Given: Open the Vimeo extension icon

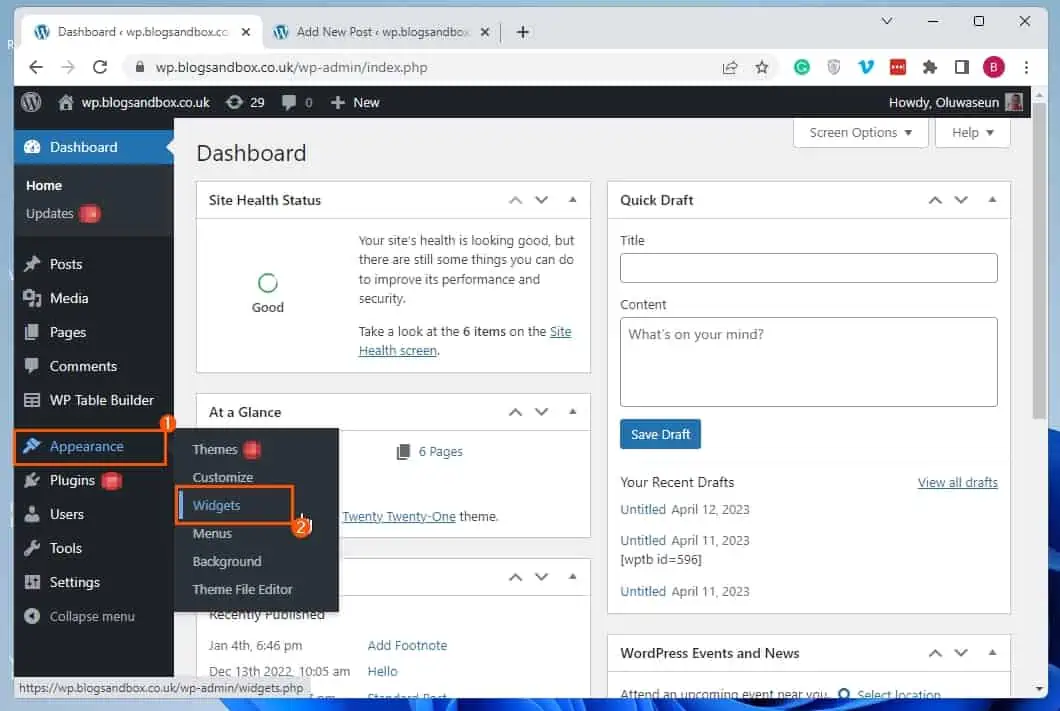Looking at the screenshot, I should click(x=865, y=67).
